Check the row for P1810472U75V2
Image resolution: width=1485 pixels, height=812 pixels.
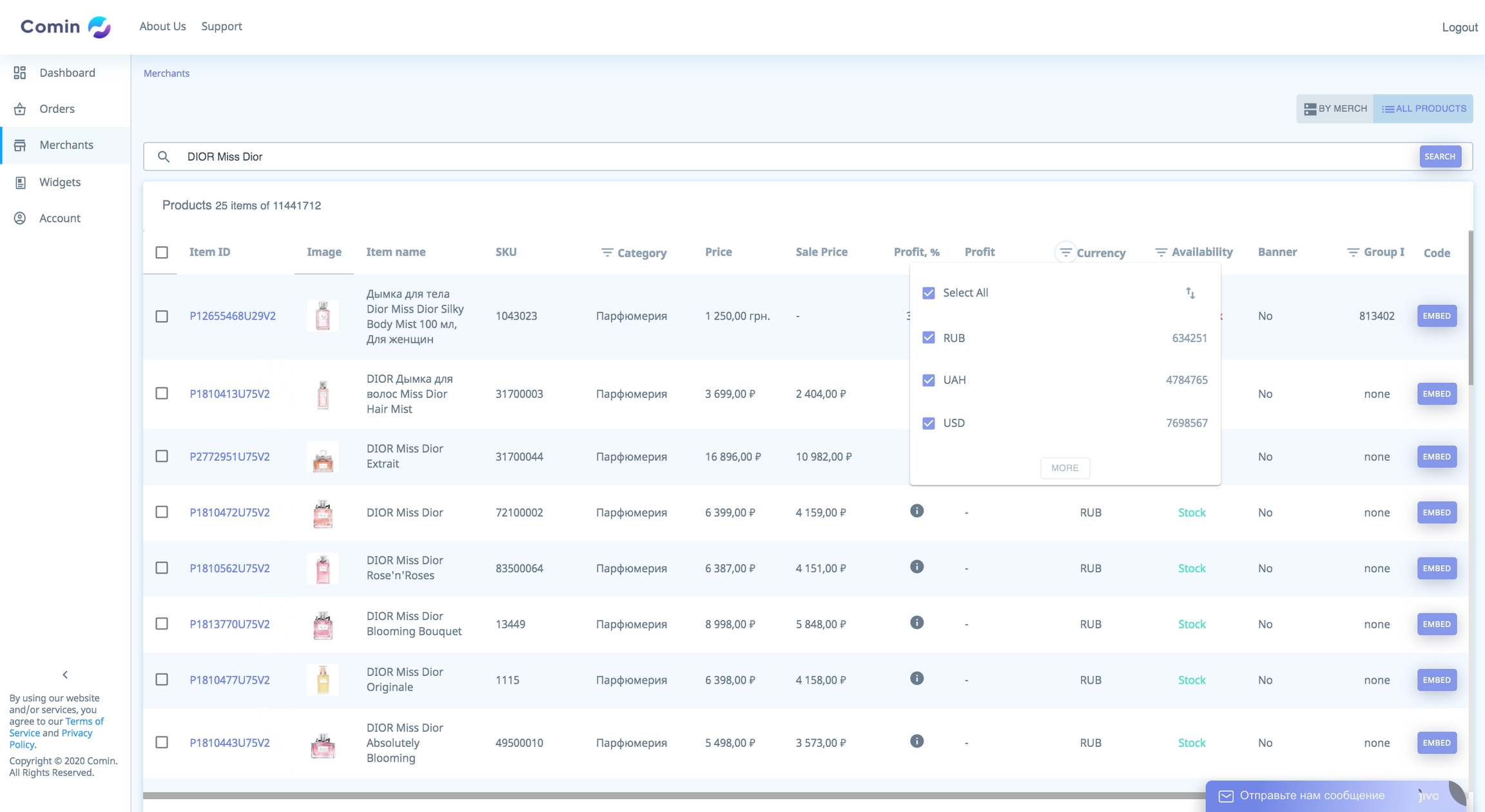click(x=162, y=512)
